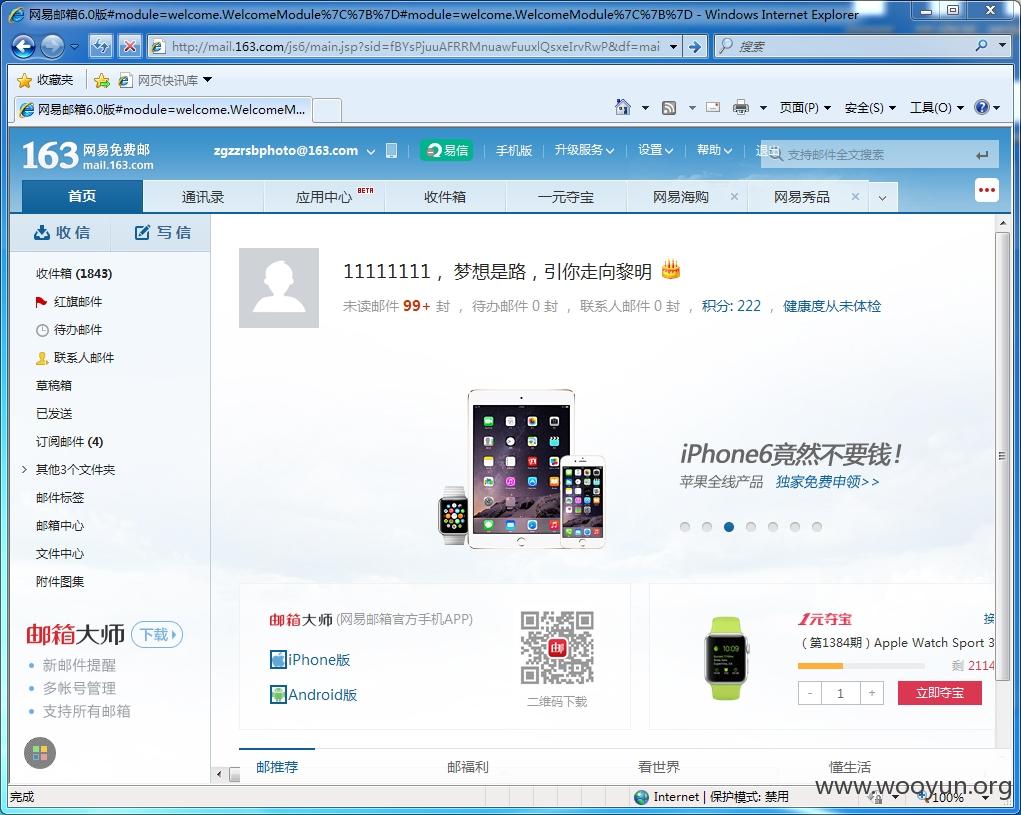Click the mail search submit arrow icon
Image resolution: width=1021 pixels, height=815 pixels.
(982, 155)
